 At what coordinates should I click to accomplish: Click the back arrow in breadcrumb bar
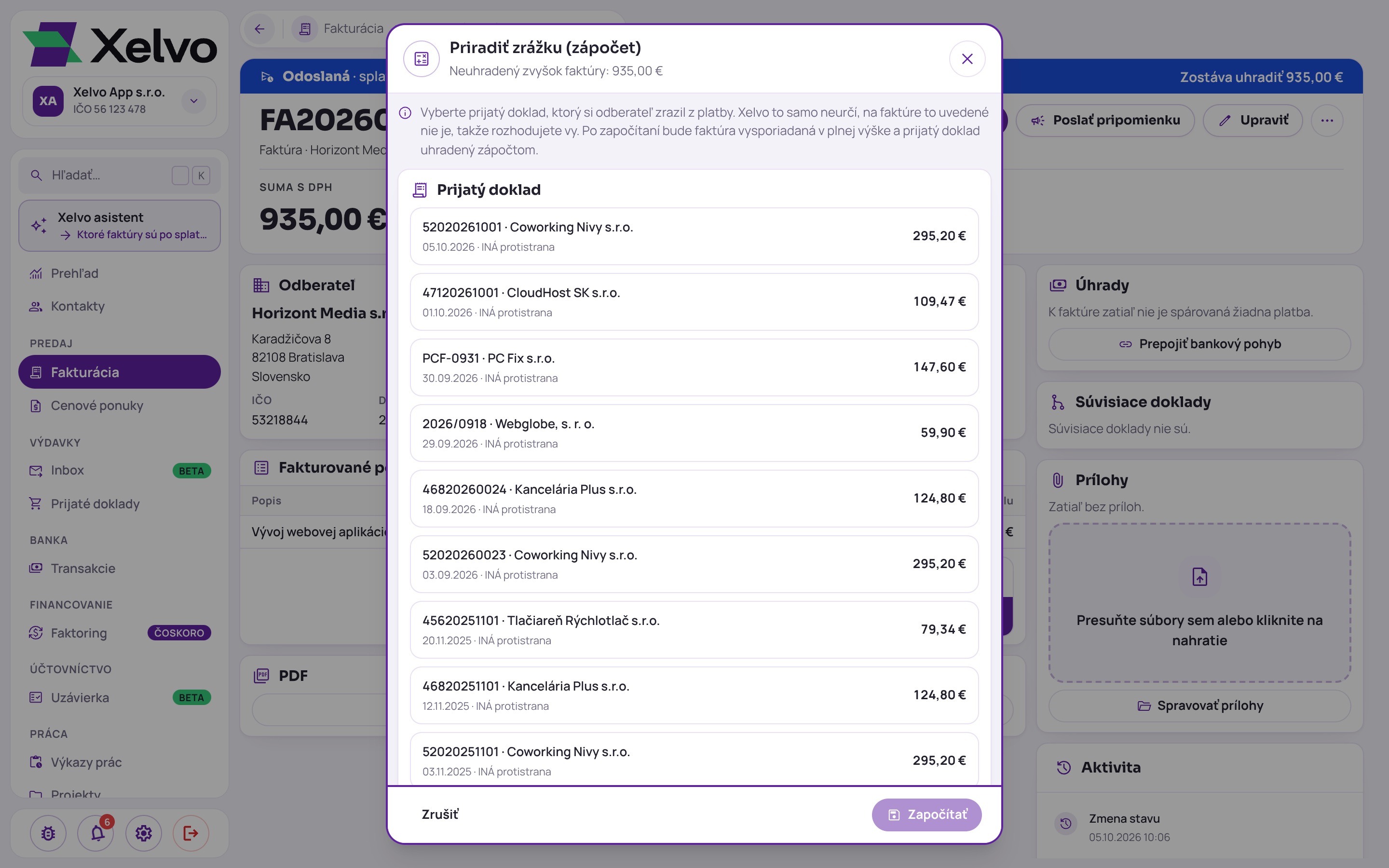tap(260, 29)
